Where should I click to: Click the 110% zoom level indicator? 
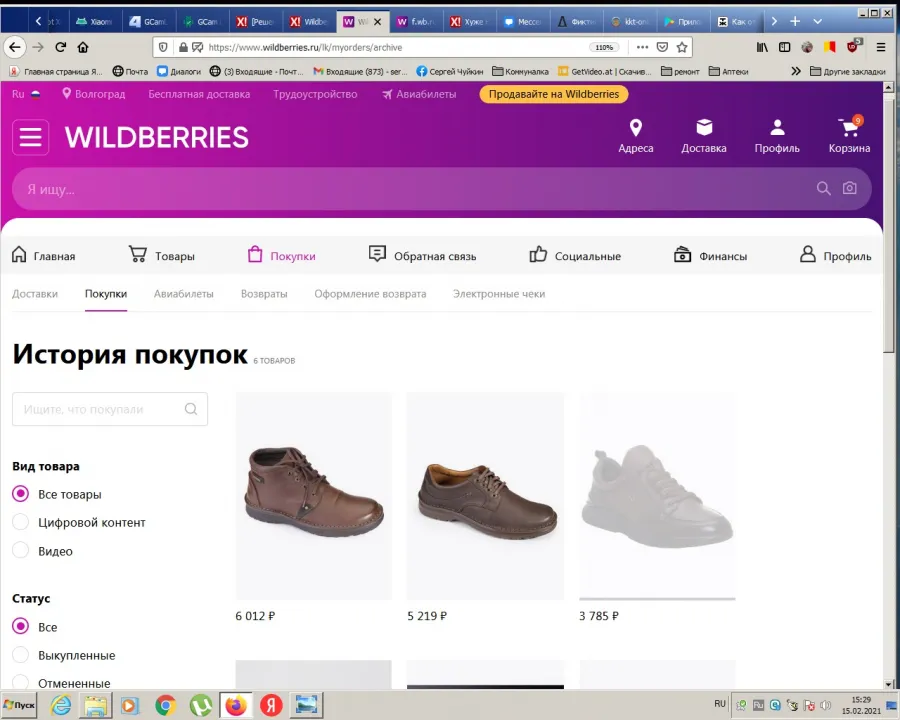[604, 47]
